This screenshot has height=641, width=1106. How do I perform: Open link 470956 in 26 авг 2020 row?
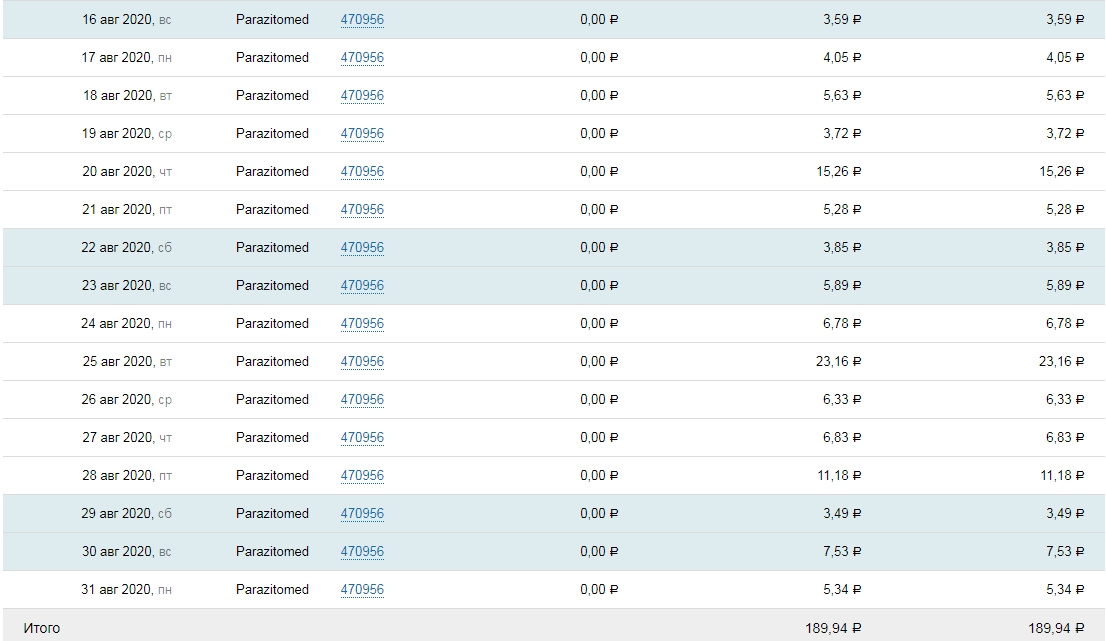(x=362, y=400)
